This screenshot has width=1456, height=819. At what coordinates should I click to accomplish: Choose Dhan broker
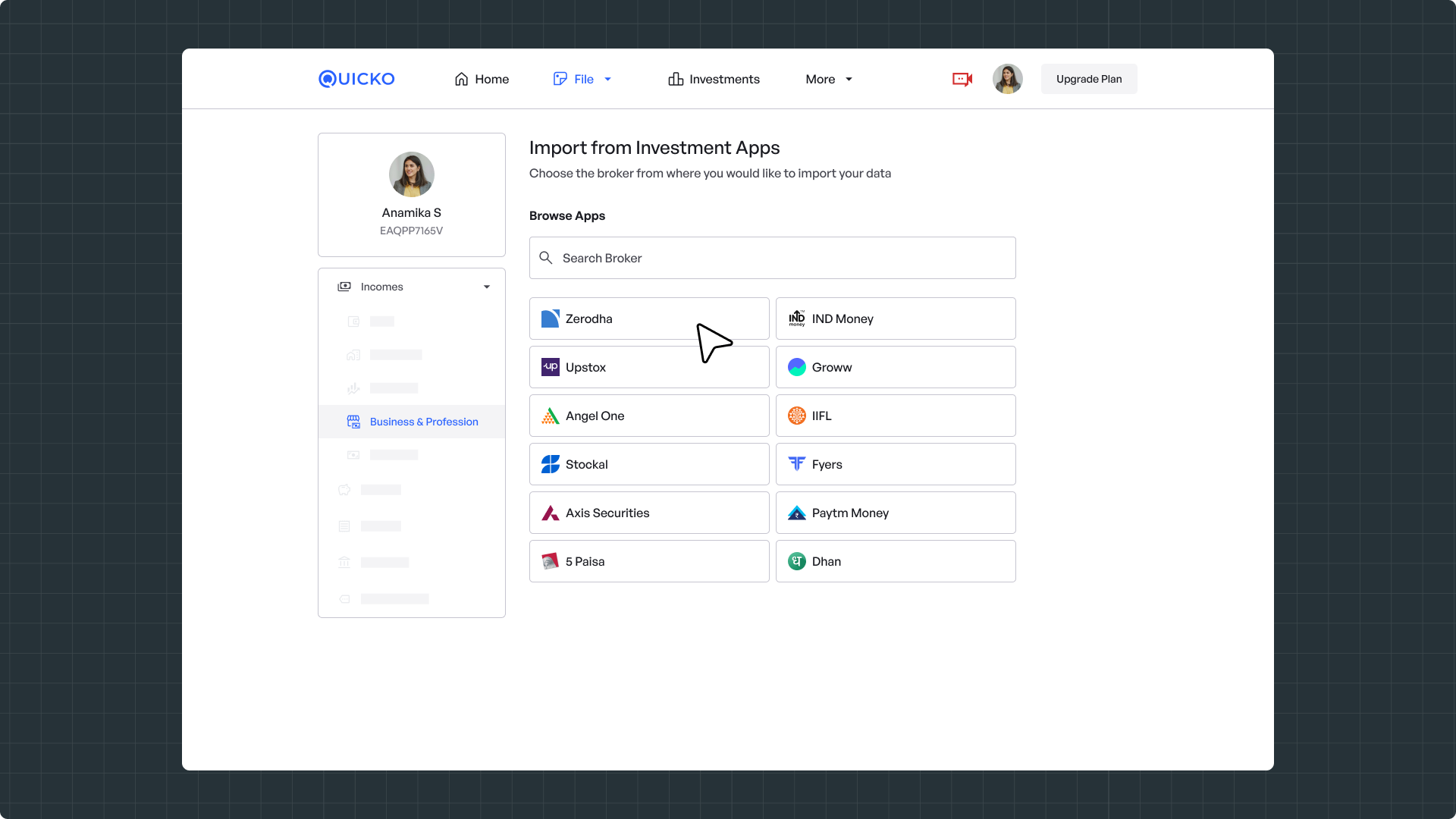pyautogui.click(x=896, y=561)
